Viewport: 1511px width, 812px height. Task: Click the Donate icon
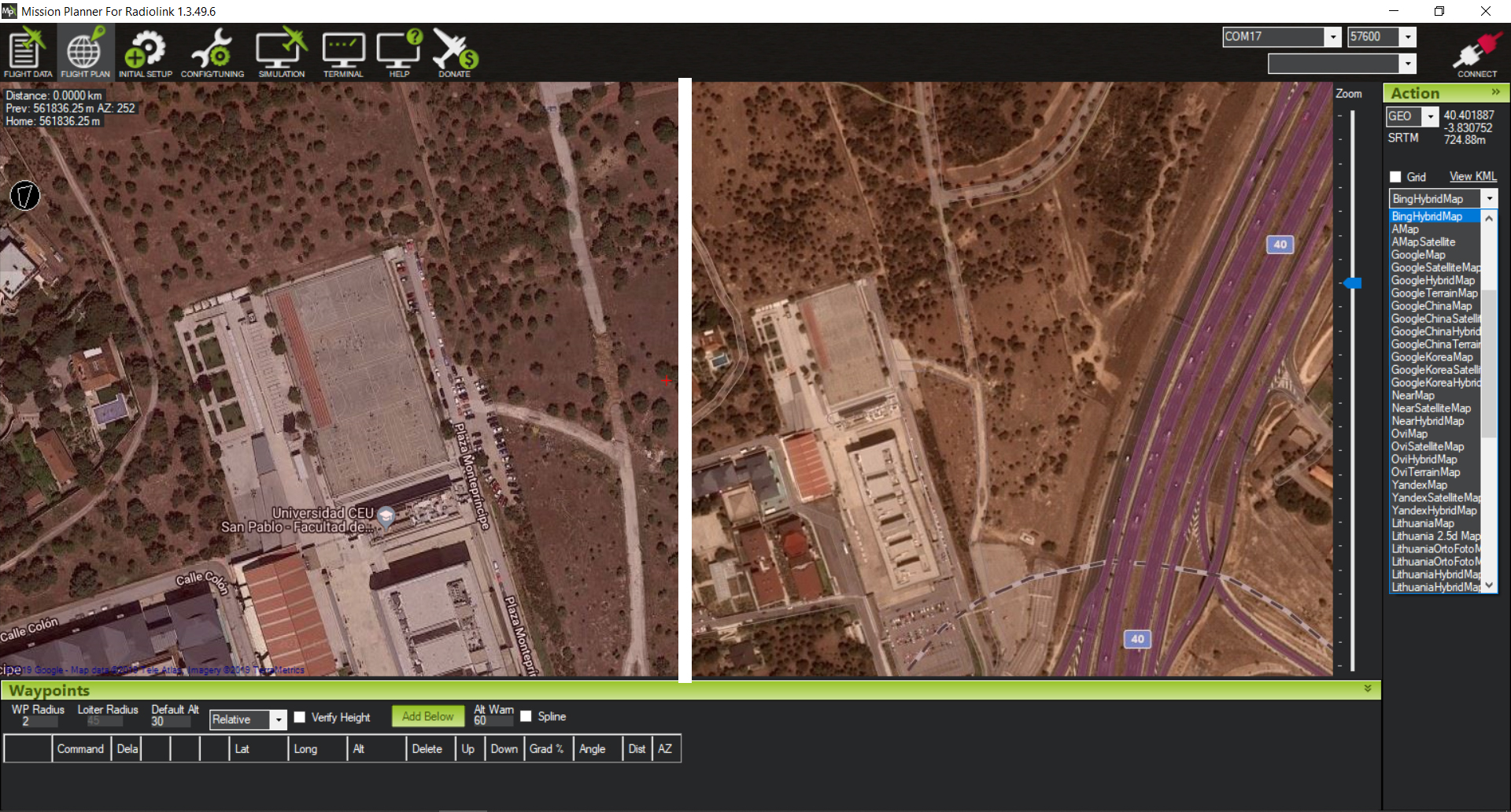(454, 52)
